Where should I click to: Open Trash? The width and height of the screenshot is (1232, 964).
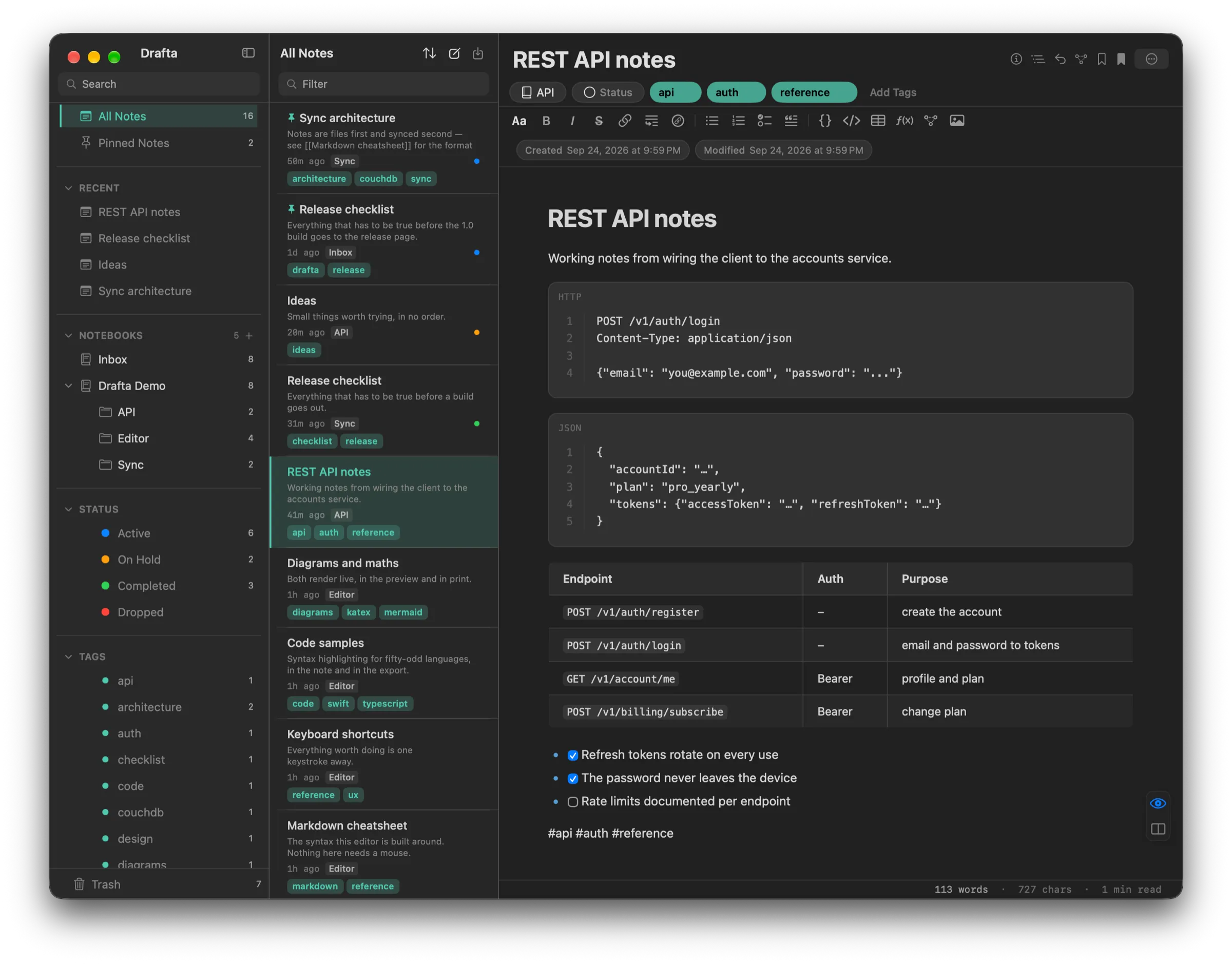click(160, 884)
